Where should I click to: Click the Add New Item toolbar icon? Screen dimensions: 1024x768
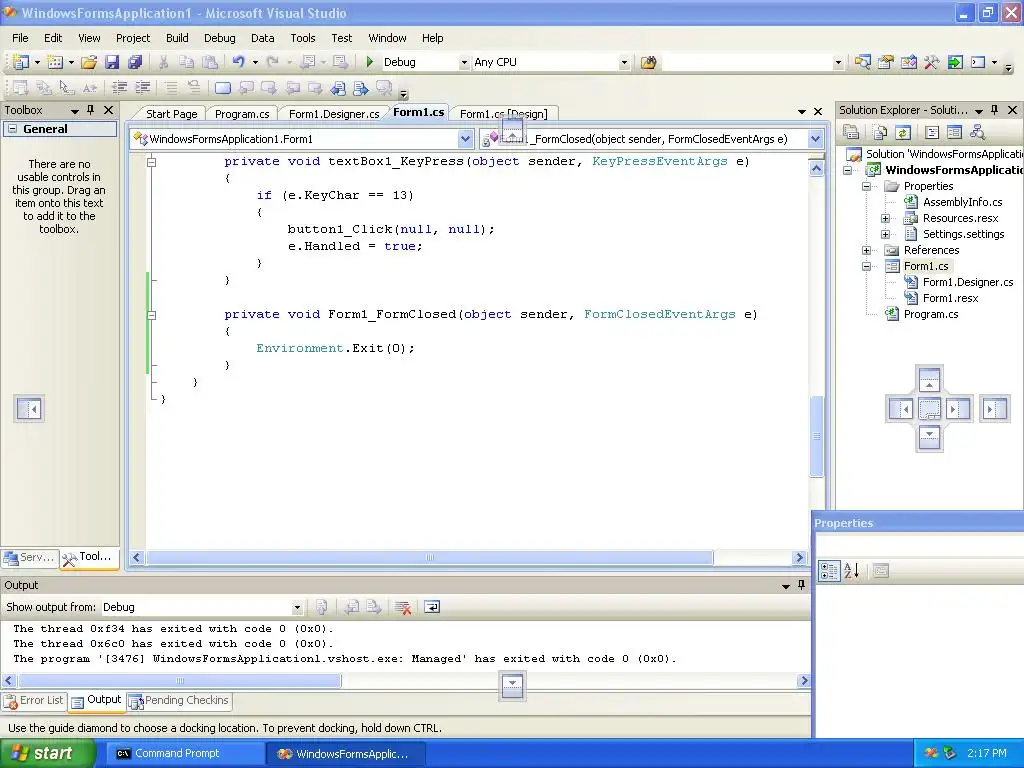coord(55,62)
